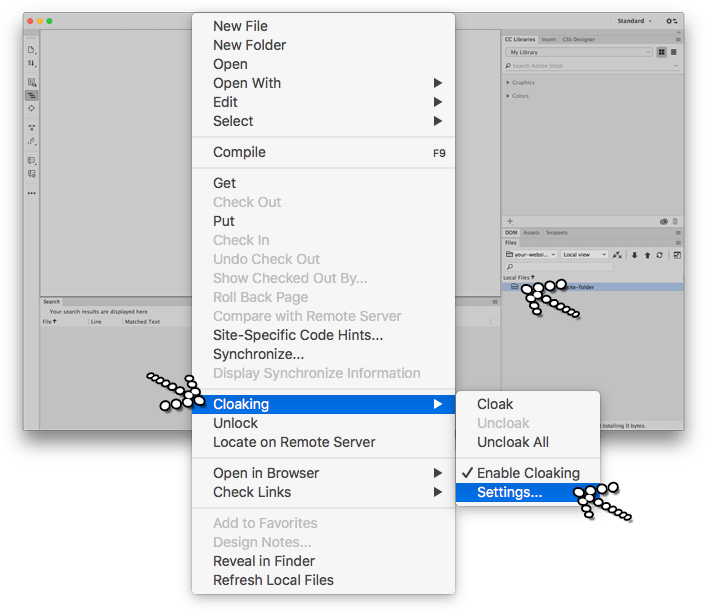Select the Inspect crosshair tool
707x615 pixels.
pos(32,108)
